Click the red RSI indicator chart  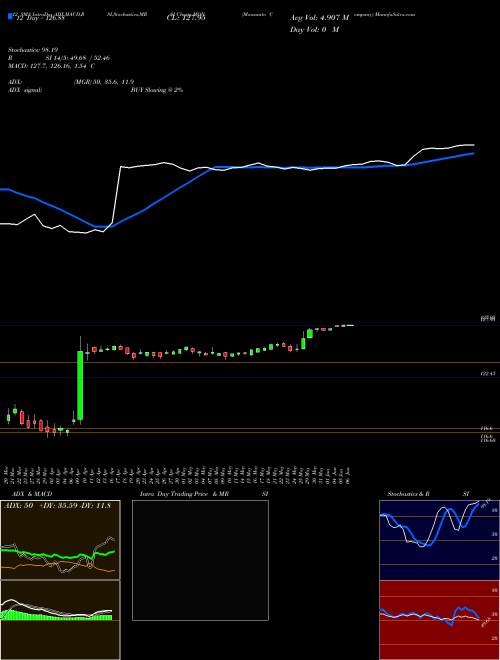pos(439,620)
